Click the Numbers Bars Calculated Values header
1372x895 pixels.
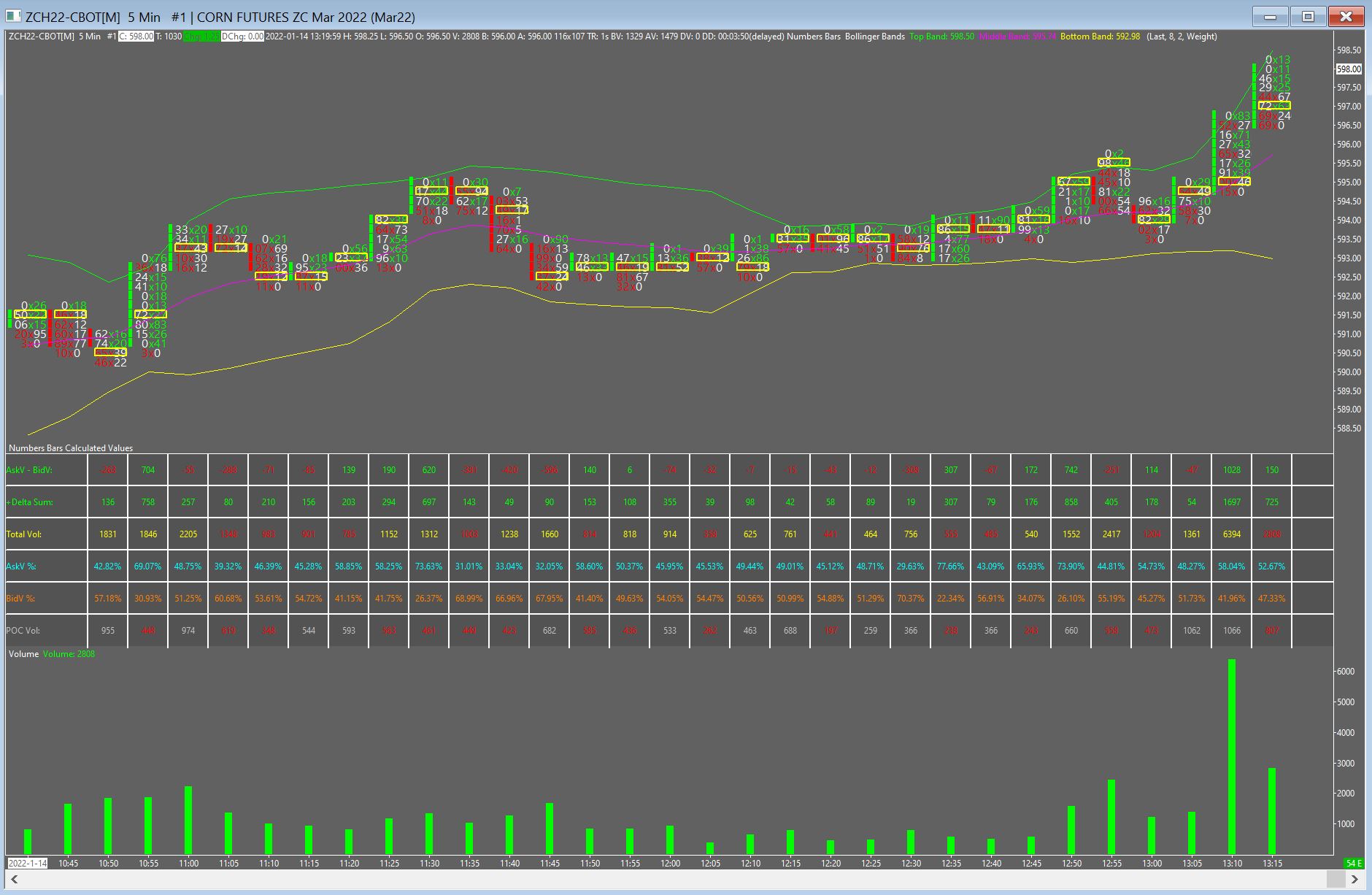[71, 448]
